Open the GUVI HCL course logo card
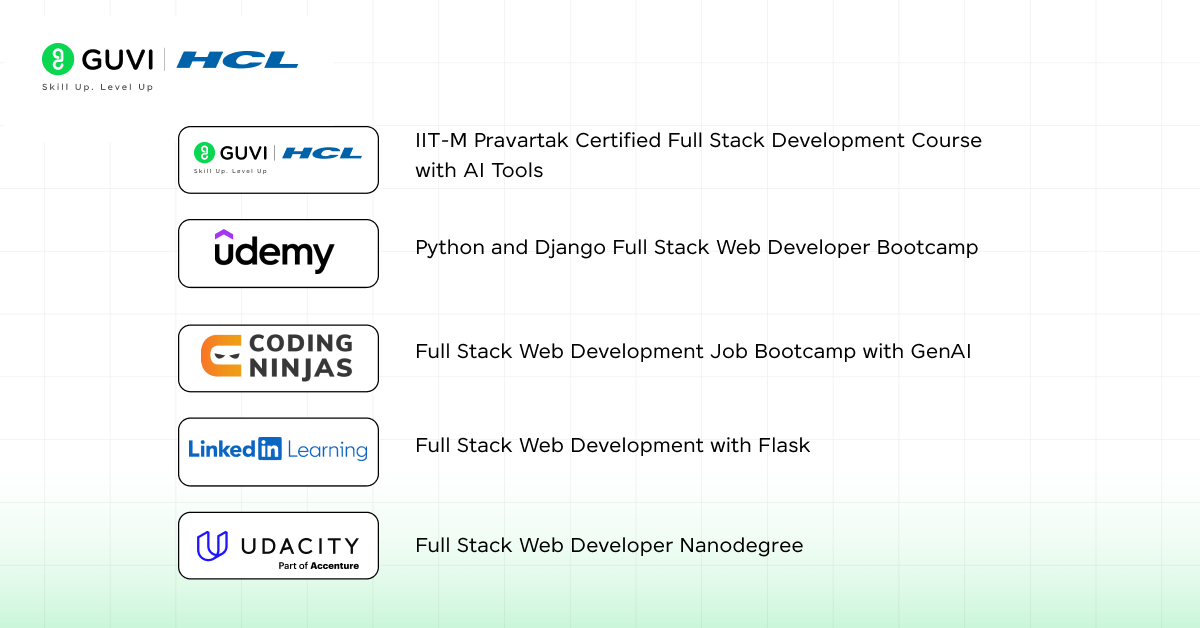Screen dimensions: 1200x628 (x=278, y=159)
